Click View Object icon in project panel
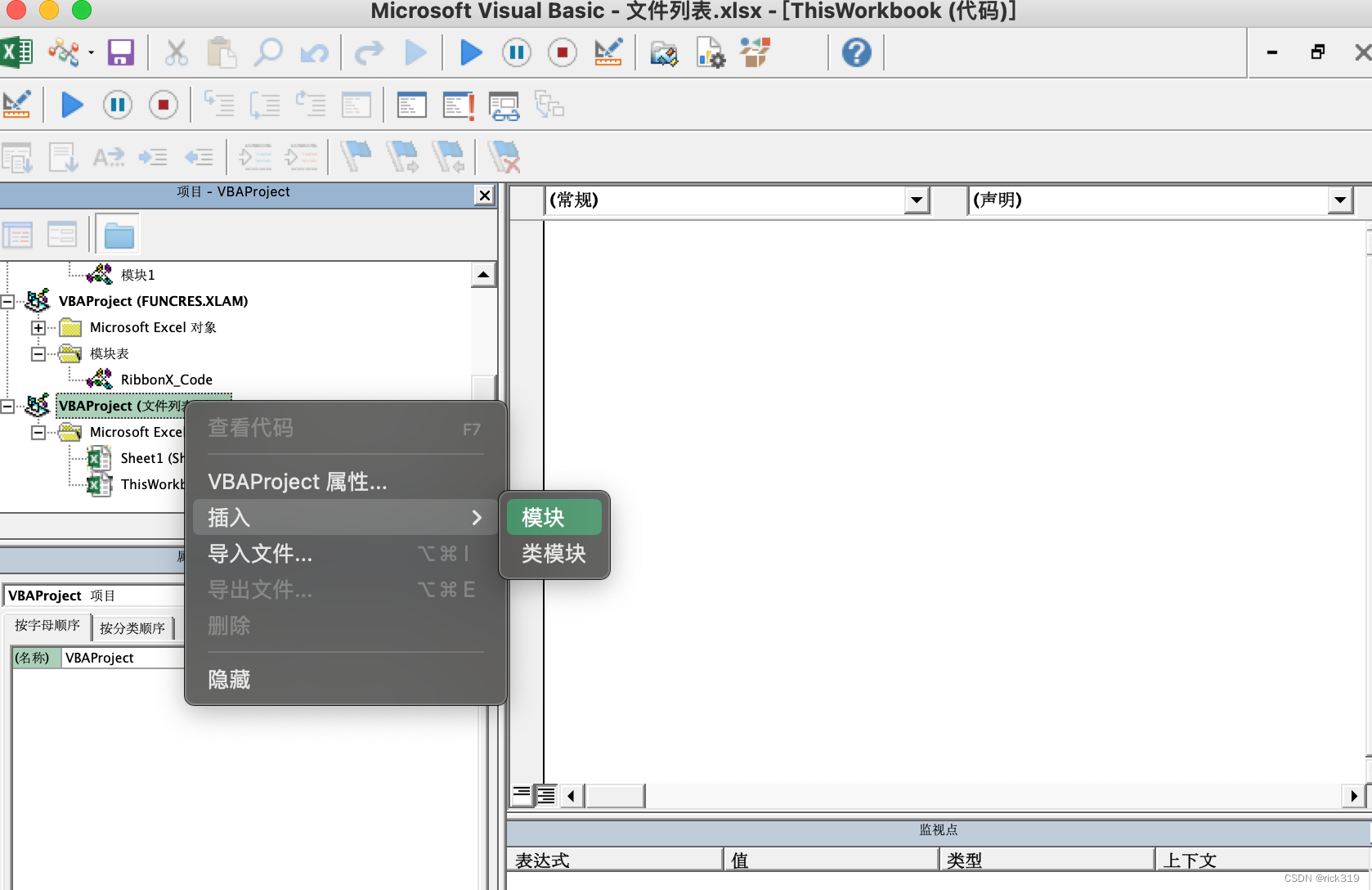 coord(62,236)
